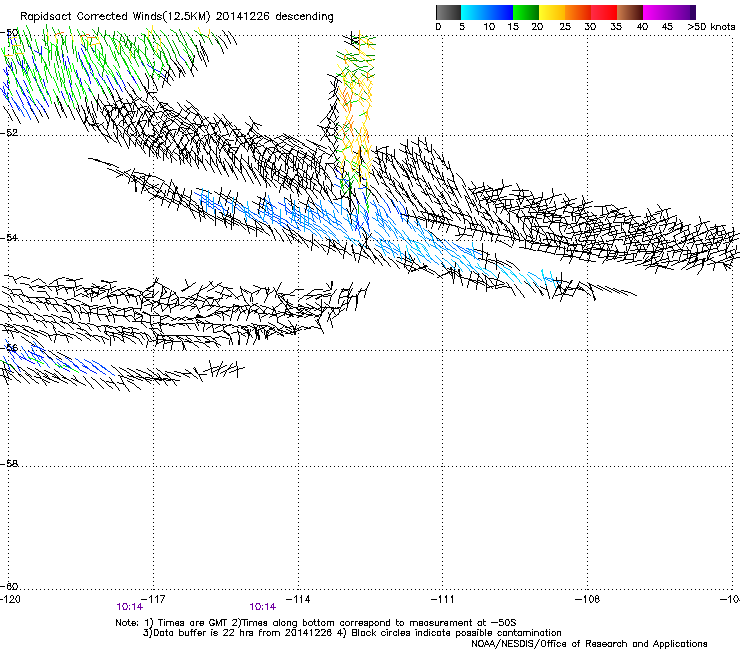Click the '-56' latitude axis label

tap(9, 348)
